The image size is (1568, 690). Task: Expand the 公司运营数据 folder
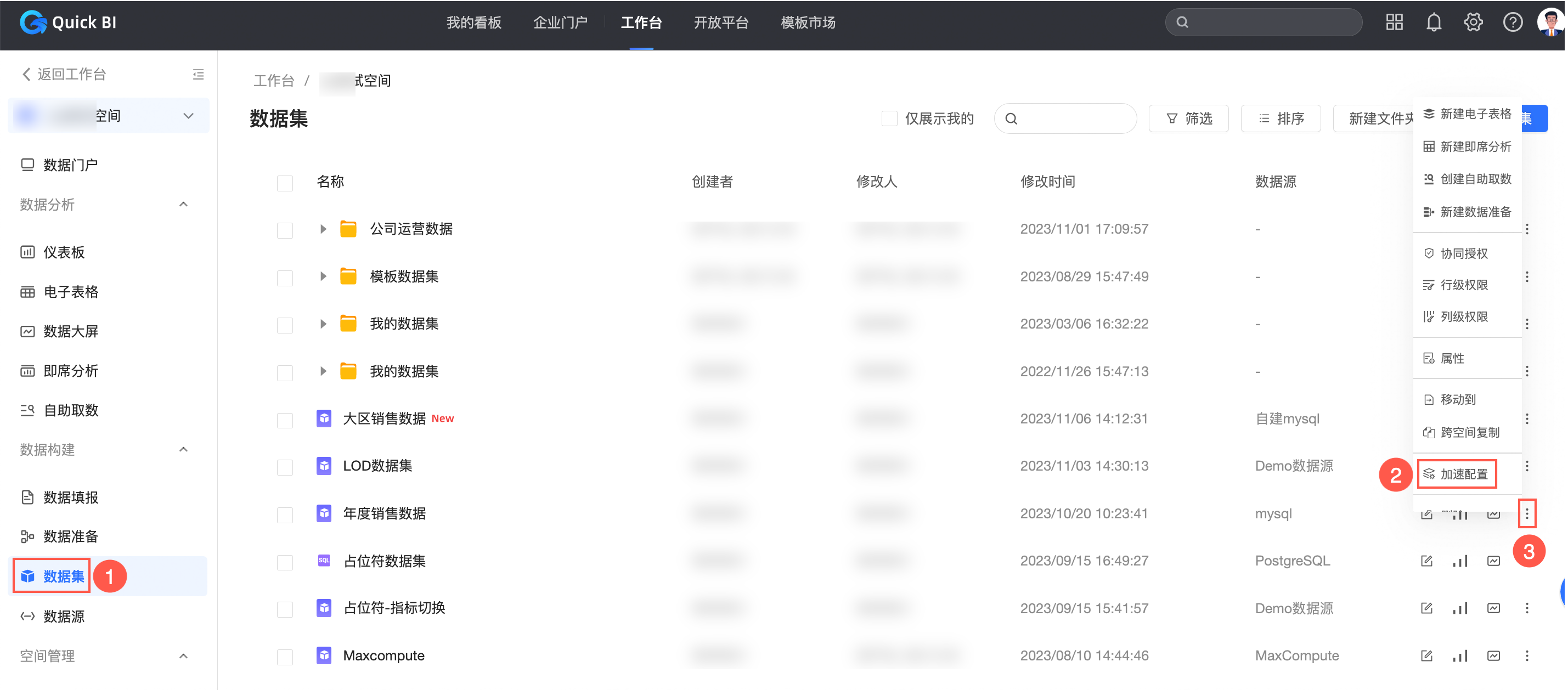pos(323,229)
